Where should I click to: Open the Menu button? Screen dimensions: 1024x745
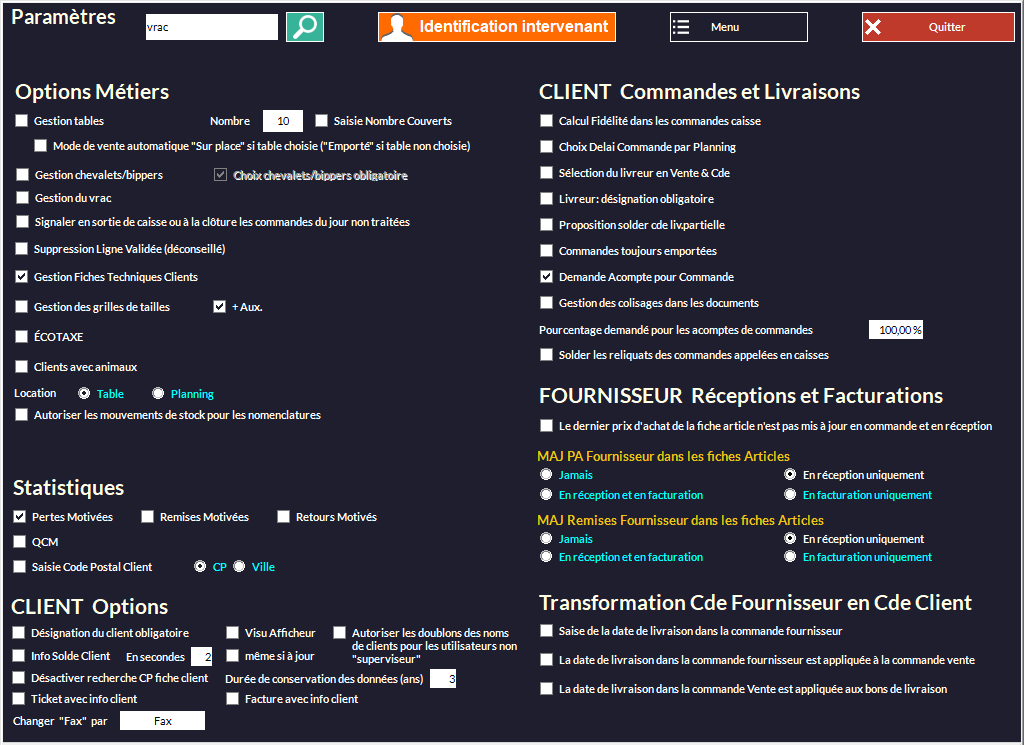pos(738,27)
